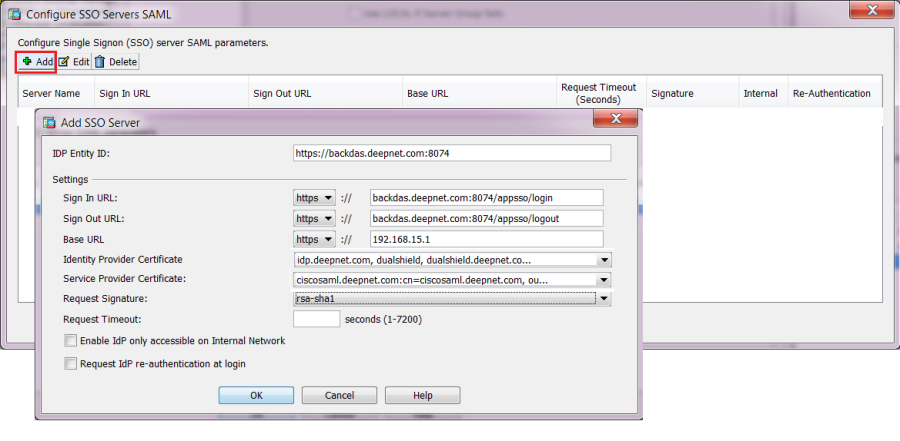Close the Add SSO Server dialog
This screenshot has height=441, width=900.
616,119
